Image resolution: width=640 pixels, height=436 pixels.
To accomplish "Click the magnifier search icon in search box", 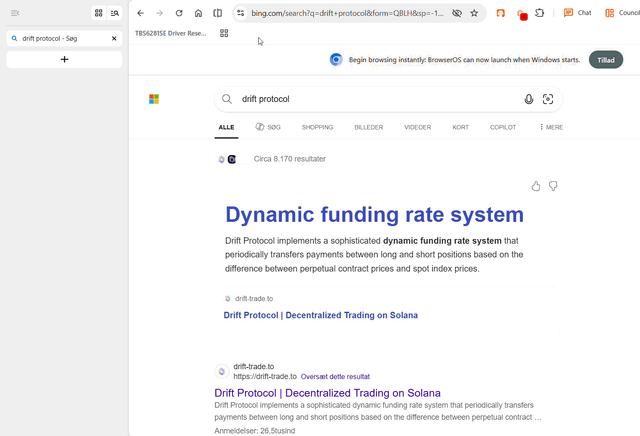I will [227, 99].
